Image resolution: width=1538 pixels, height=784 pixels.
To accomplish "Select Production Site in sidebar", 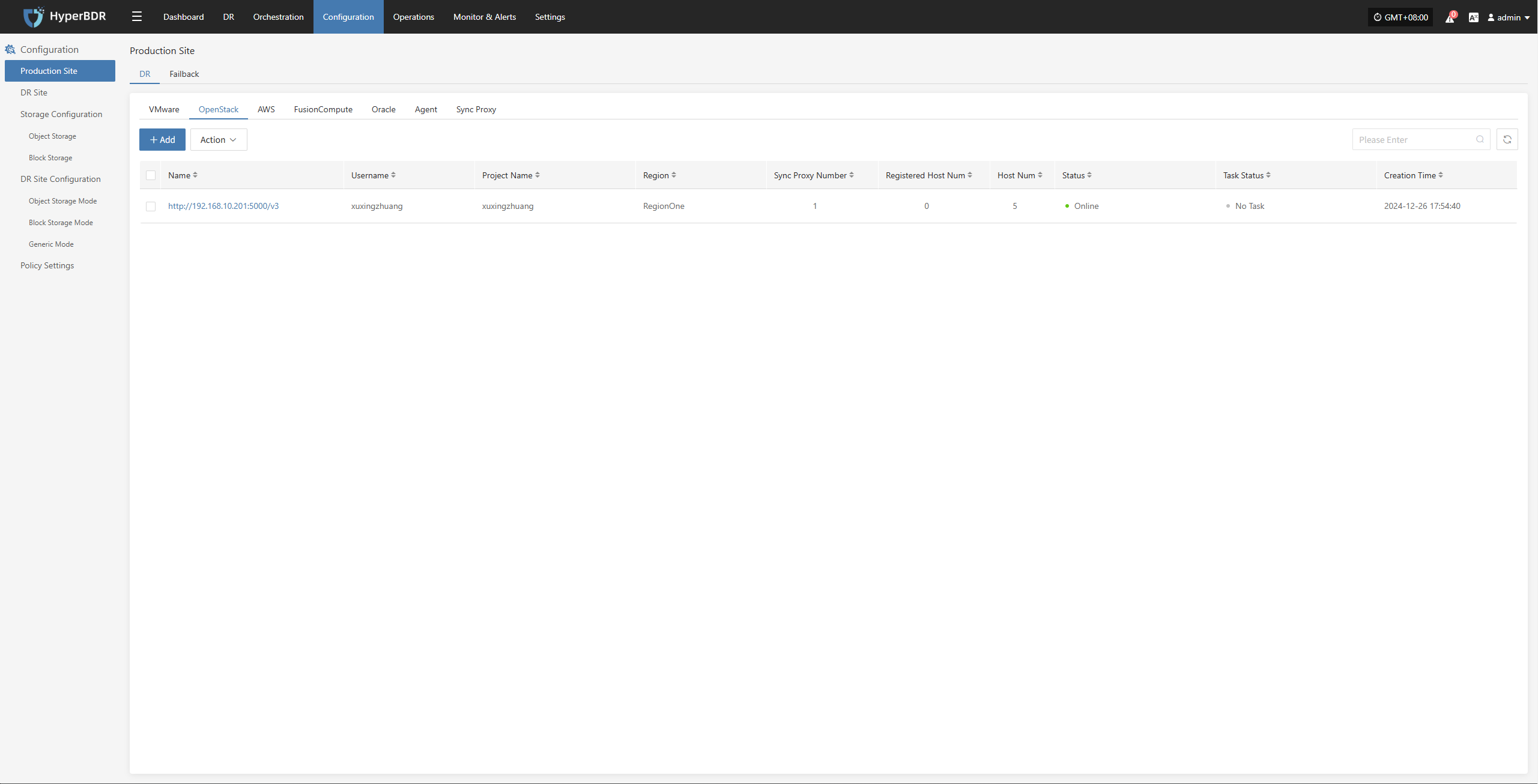I will tap(60, 71).
